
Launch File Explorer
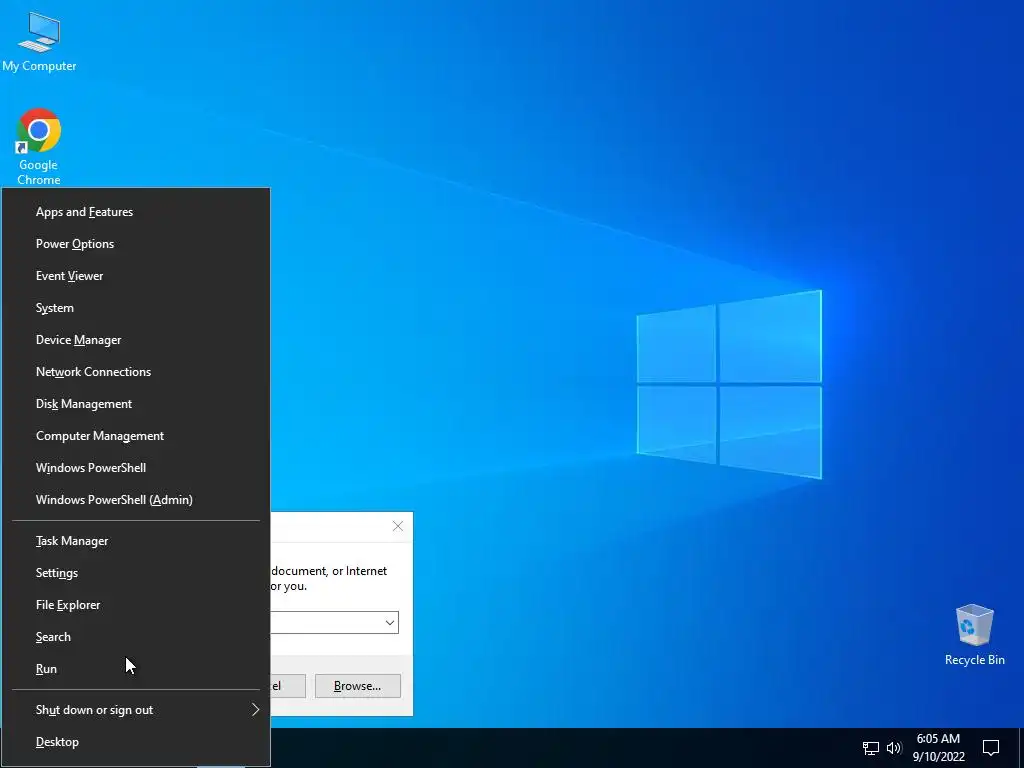tap(136, 605)
